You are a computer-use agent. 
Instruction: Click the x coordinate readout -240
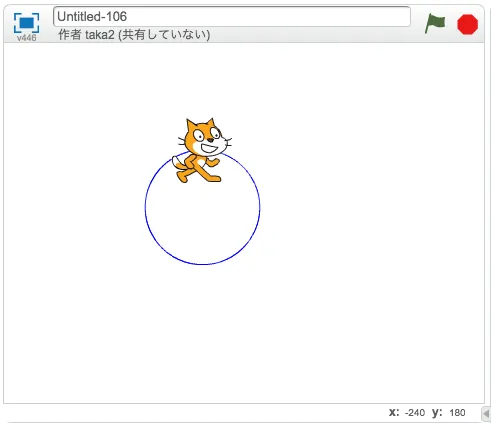415,413
